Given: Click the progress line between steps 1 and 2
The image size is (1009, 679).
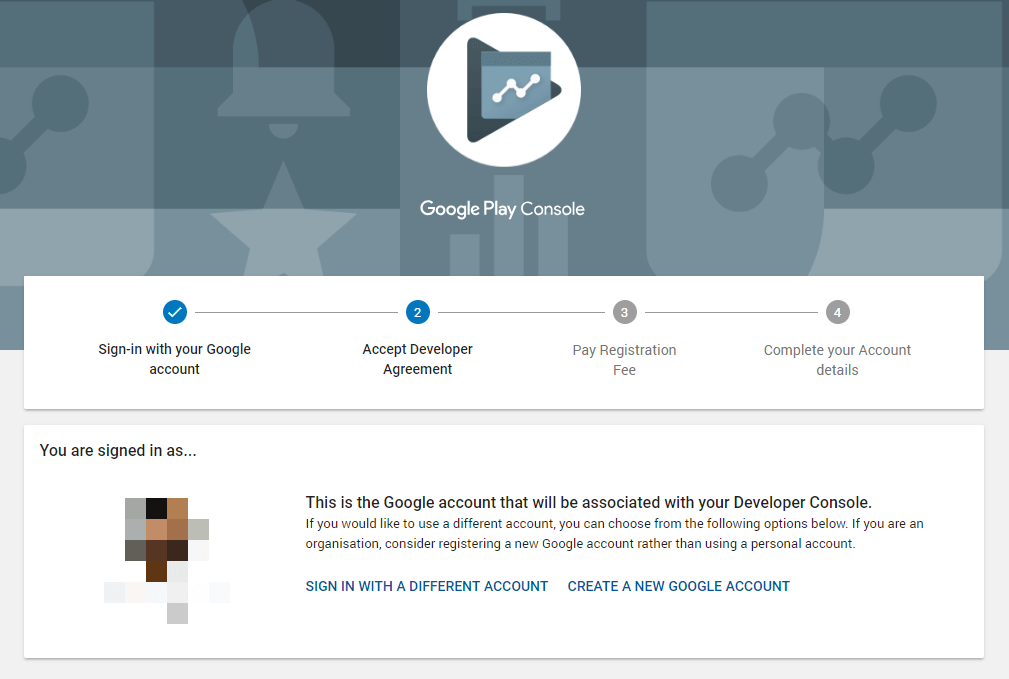Looking at the screenshot, I should click(x=296, y=313).
